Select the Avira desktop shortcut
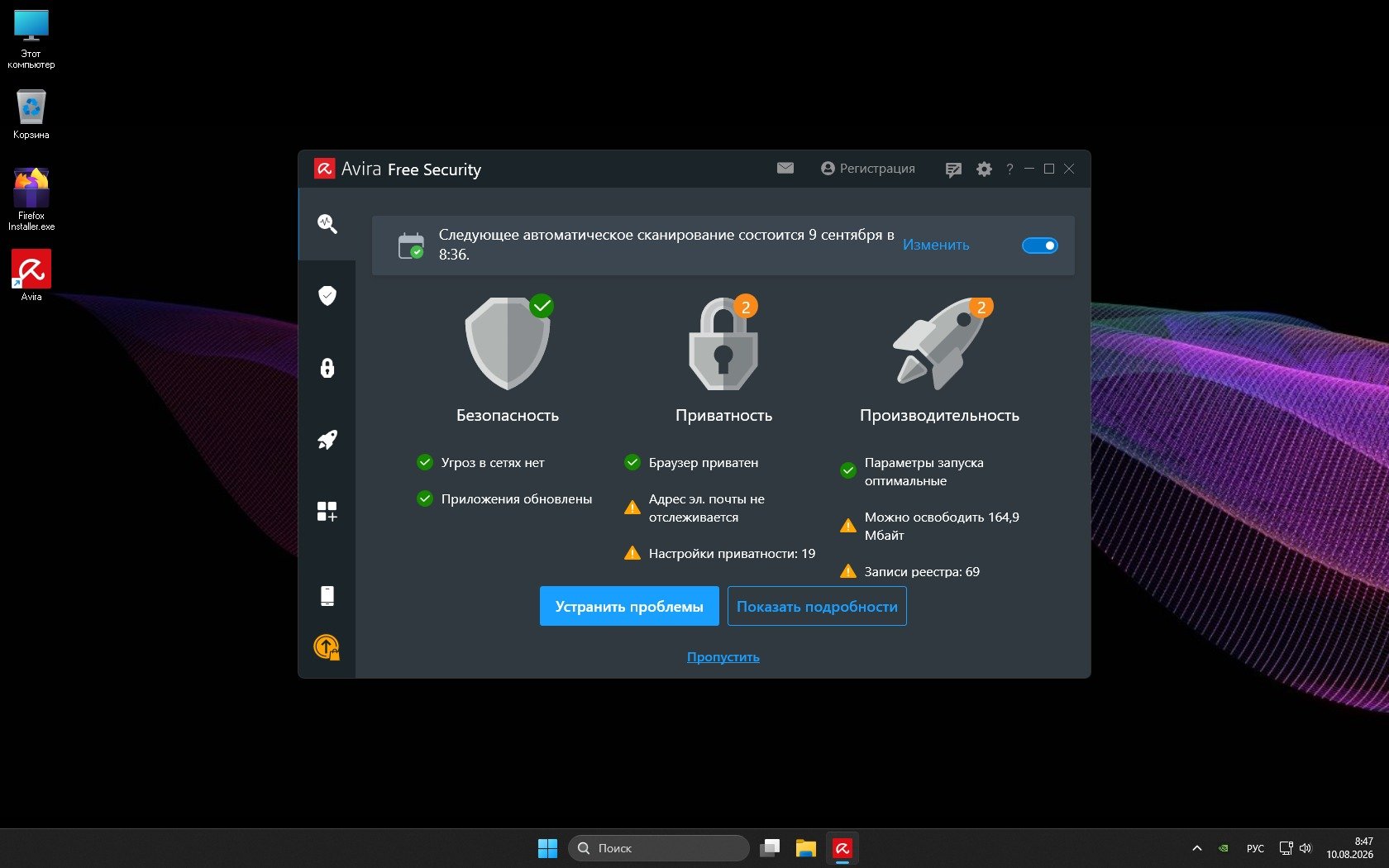 pos(31,275)
